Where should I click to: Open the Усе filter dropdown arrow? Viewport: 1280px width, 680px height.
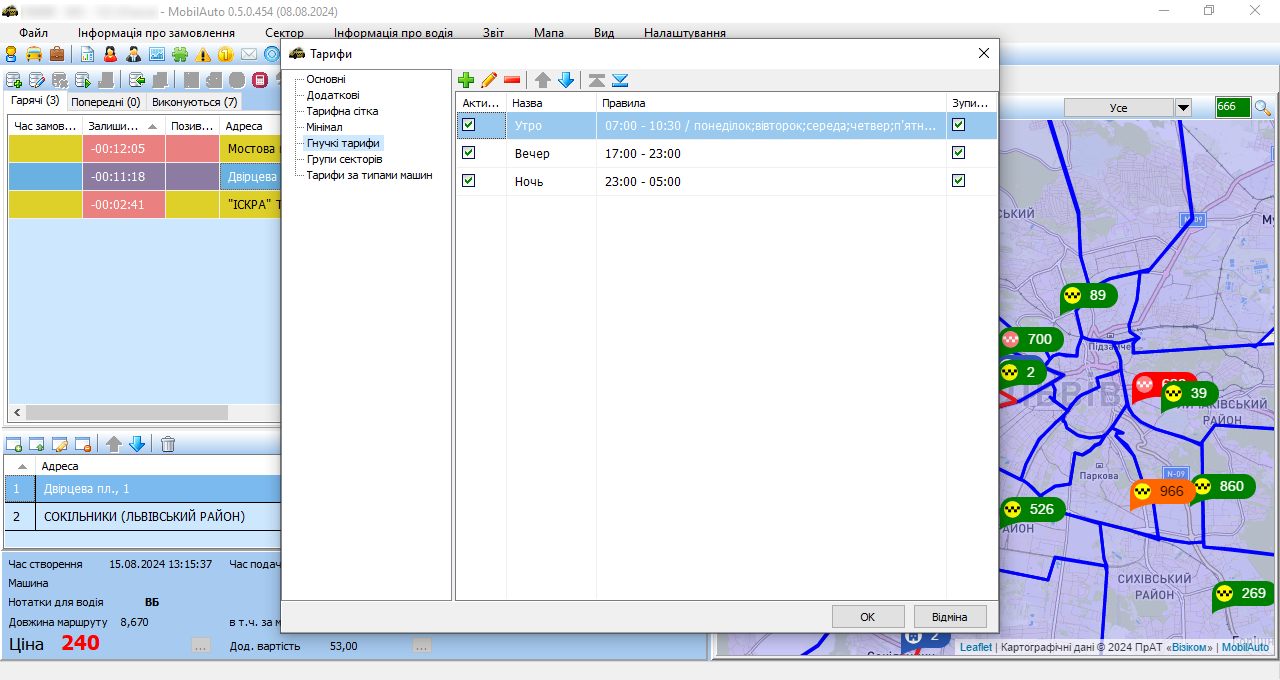[1183, 108]
